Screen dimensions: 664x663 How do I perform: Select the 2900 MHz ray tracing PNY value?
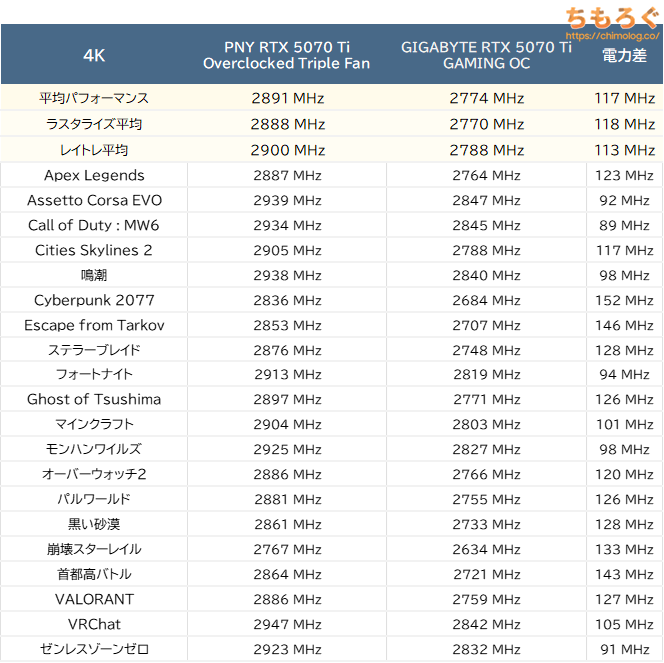(x=288, y=150)
